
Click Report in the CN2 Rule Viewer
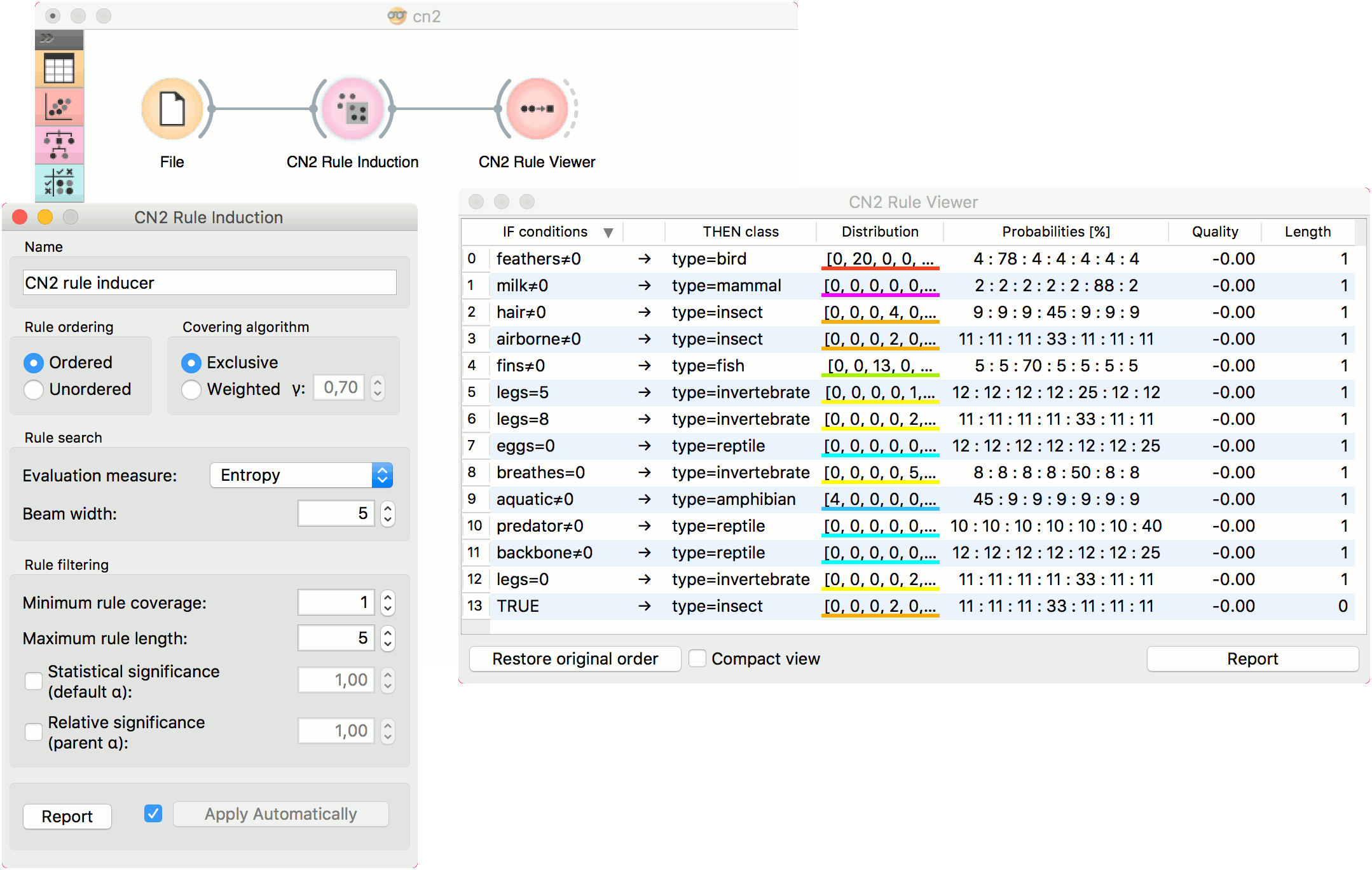(1252, 659)
